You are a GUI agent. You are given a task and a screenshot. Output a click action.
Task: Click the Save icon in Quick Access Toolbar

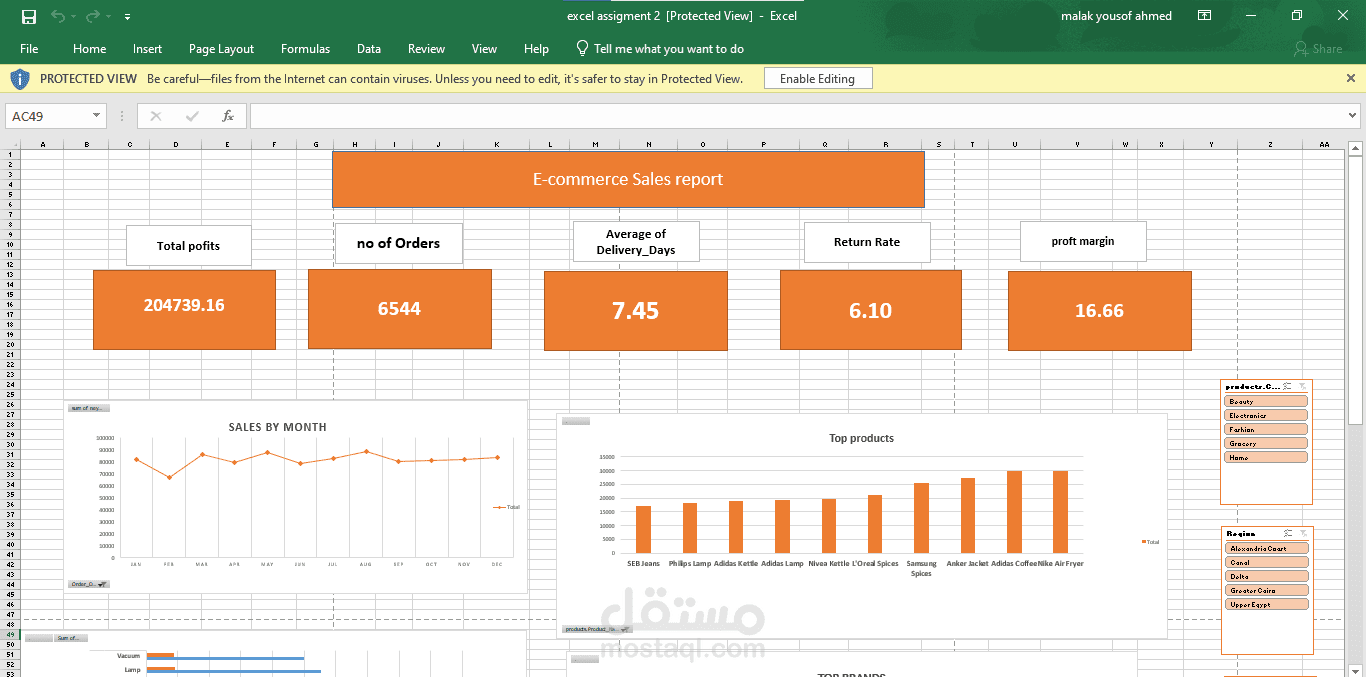(x=28, y=16)
